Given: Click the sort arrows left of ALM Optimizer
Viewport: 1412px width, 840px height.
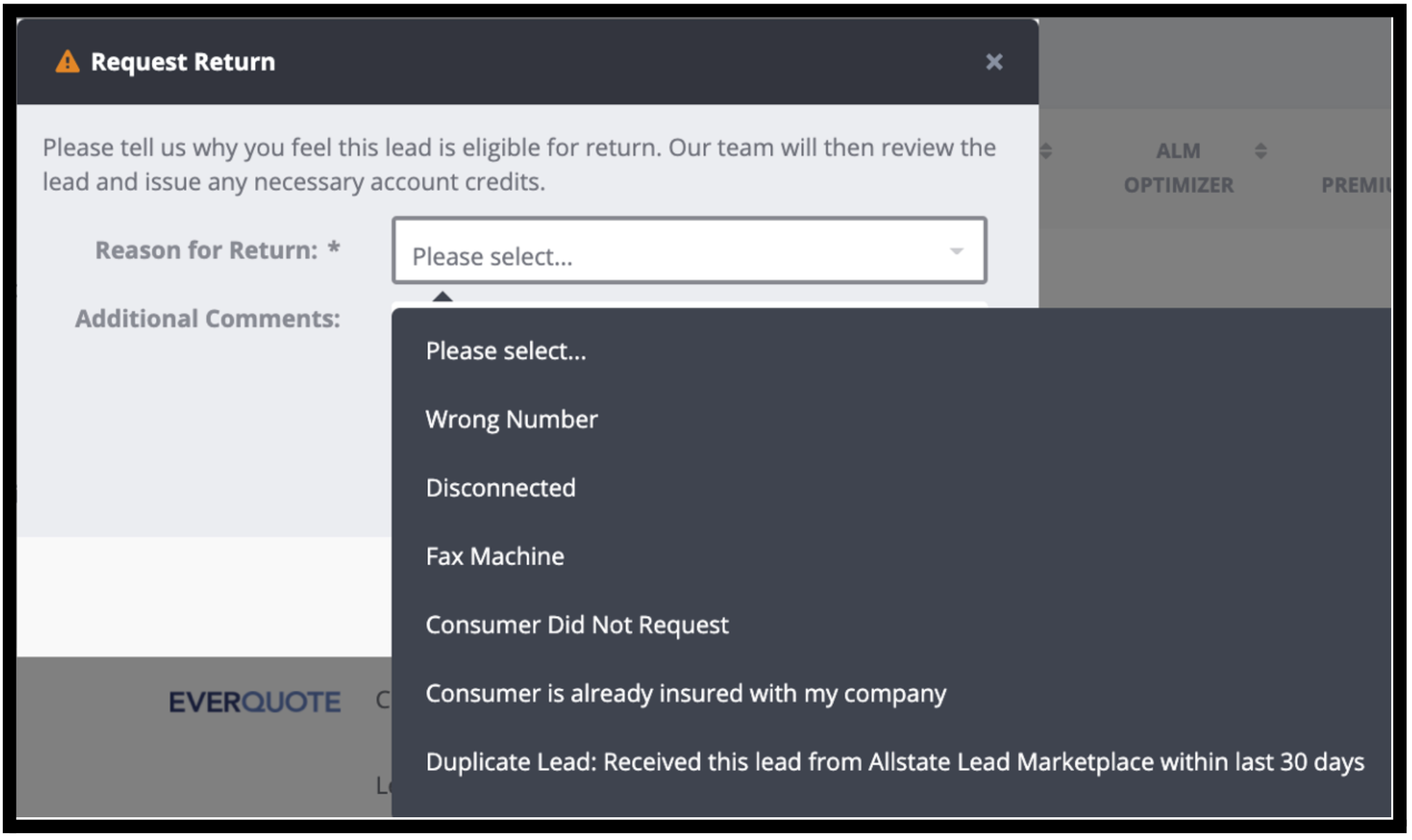Looking at the screenshot, I should [1046, 151].
